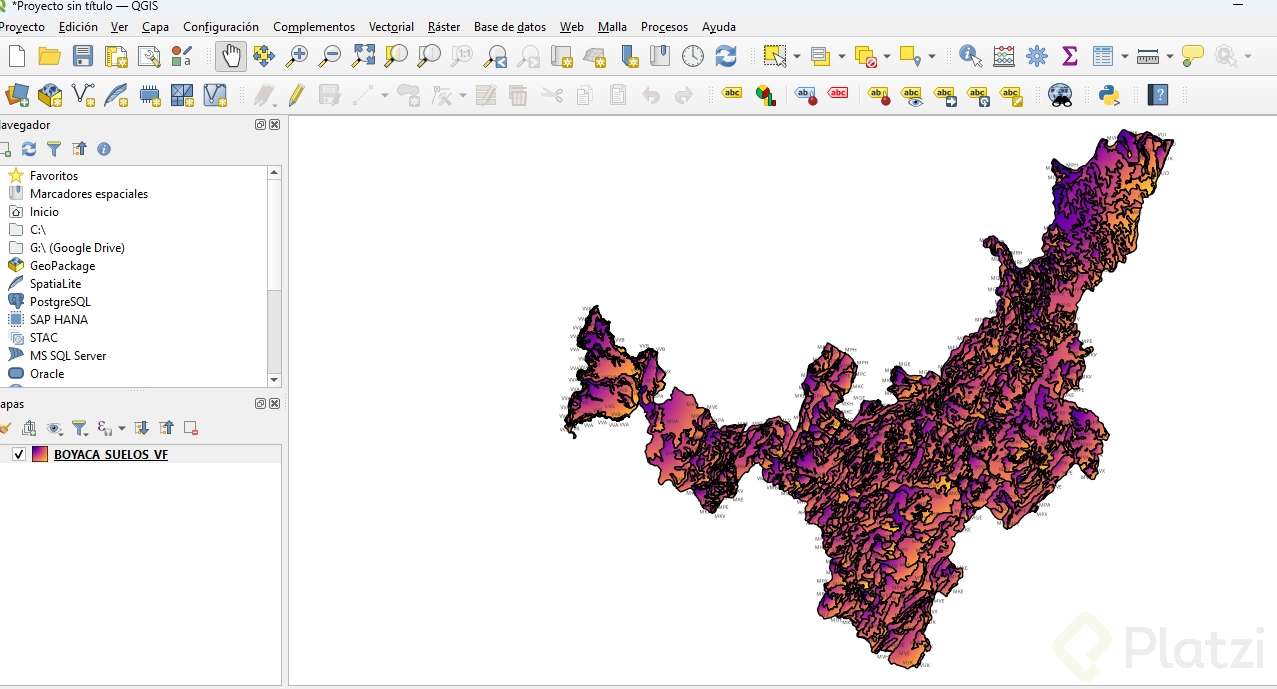Select the Pan Map hand tool
The image size is (1277, 689).
231,56
